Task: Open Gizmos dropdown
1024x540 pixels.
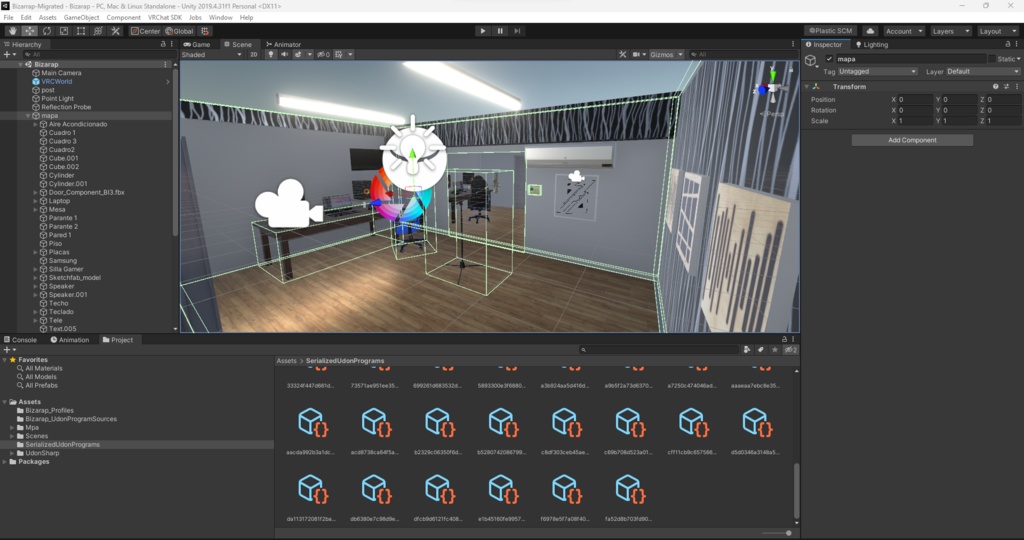Action: 666,54
